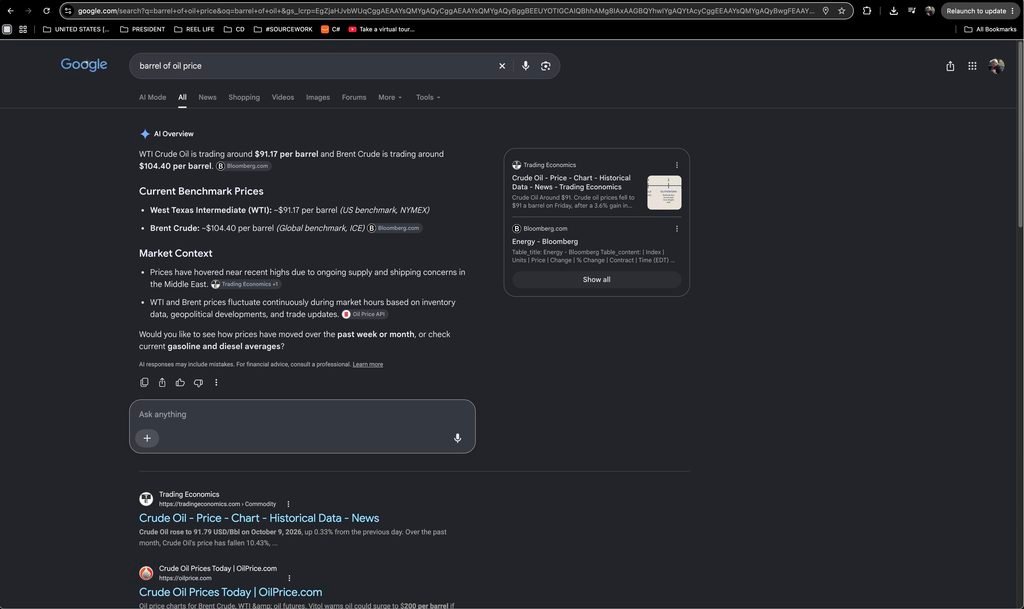Switch to the AI Mode tab
The height and width of the screenshot is (609, 1024).
[x=152, y=97]
